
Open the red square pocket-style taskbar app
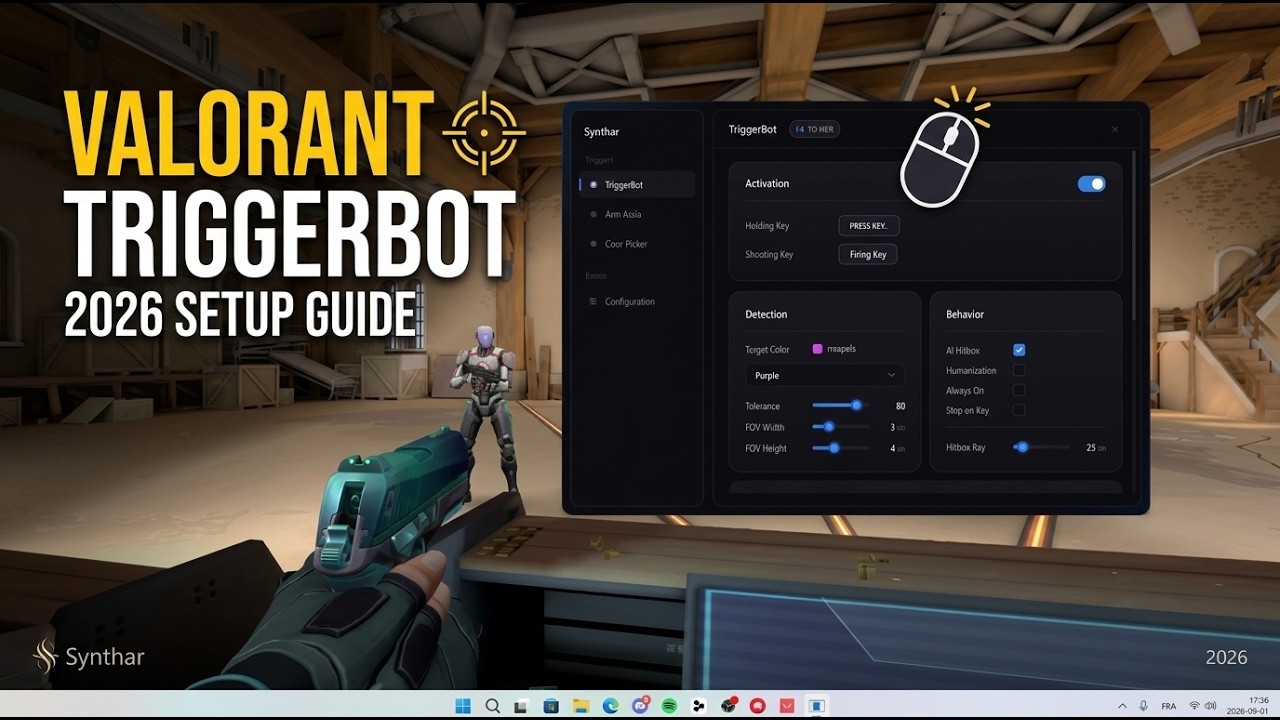787,705
